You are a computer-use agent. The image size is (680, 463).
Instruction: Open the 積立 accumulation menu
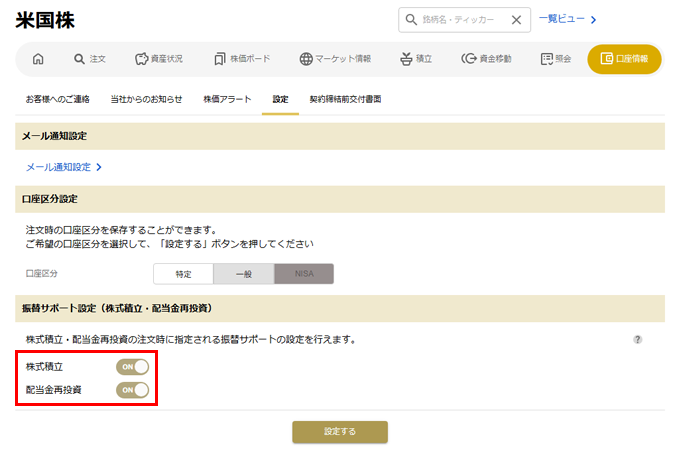(415, 59)
